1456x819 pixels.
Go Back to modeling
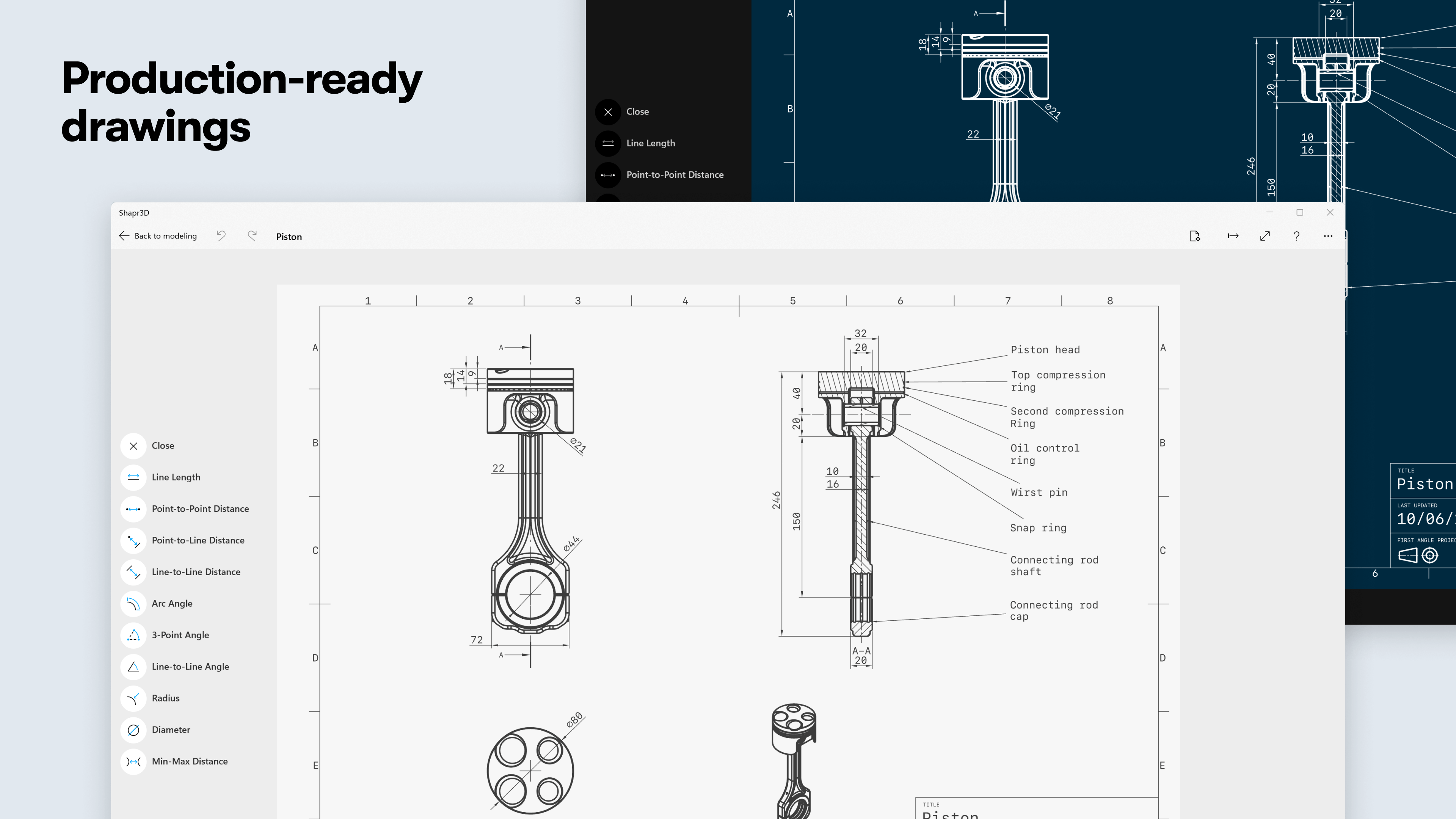pos(158,236)
